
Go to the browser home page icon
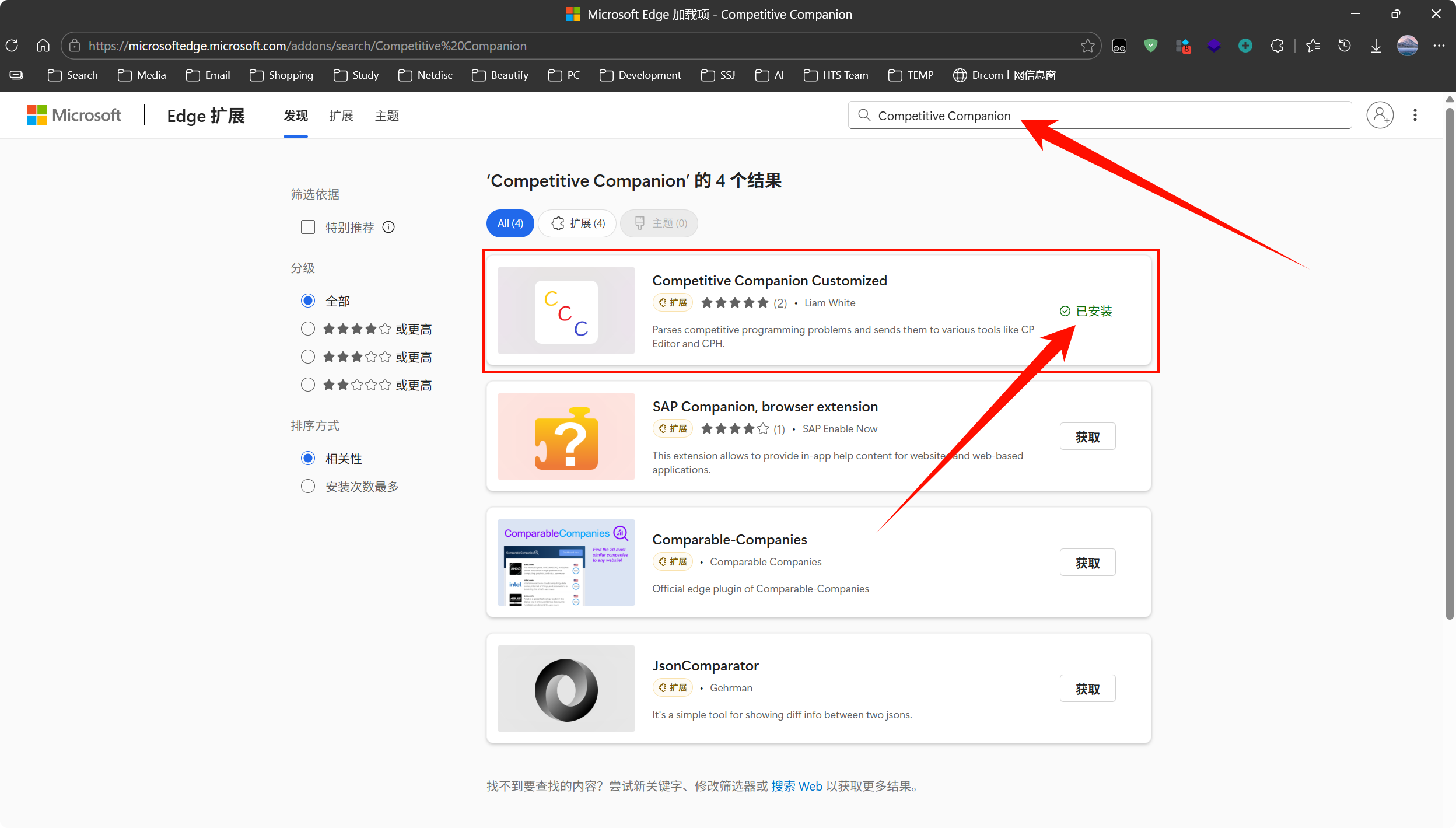(43, 46)
